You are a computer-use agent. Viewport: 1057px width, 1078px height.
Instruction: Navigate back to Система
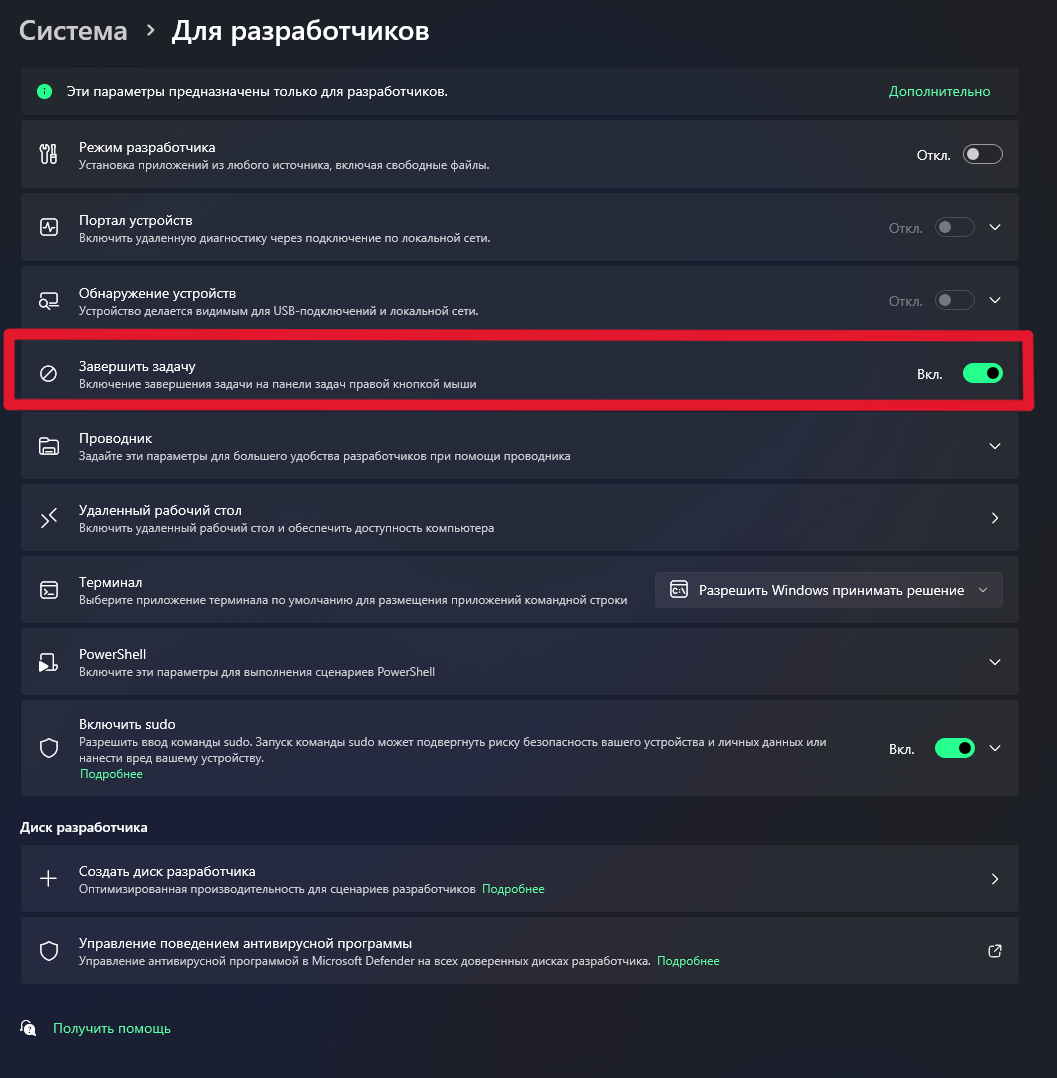pyautogui.click(x=72, y=30)
